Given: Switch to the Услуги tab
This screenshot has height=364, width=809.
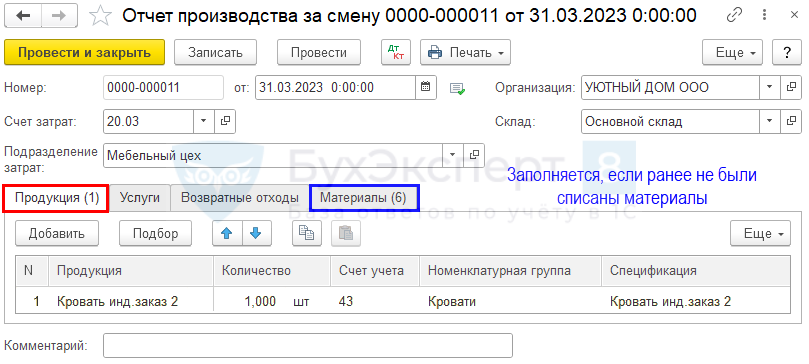Looking at the screenshot, I should click(139, 198).
